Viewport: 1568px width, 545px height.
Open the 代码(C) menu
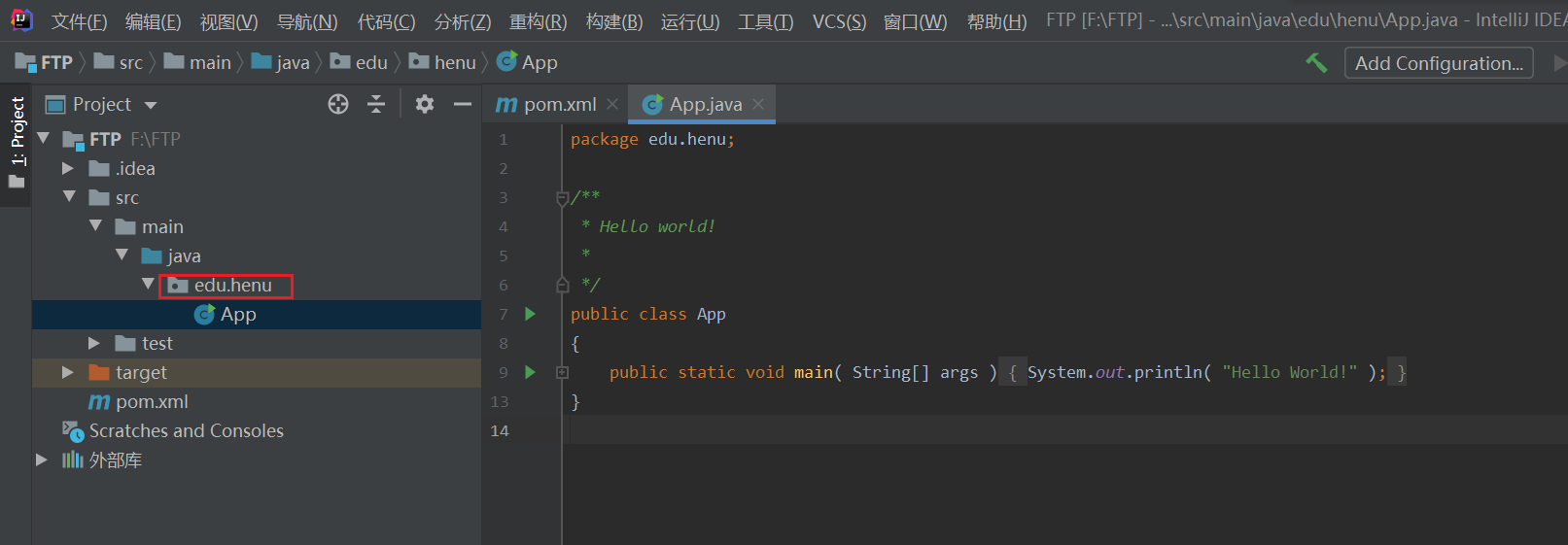[x=386, y=21]
